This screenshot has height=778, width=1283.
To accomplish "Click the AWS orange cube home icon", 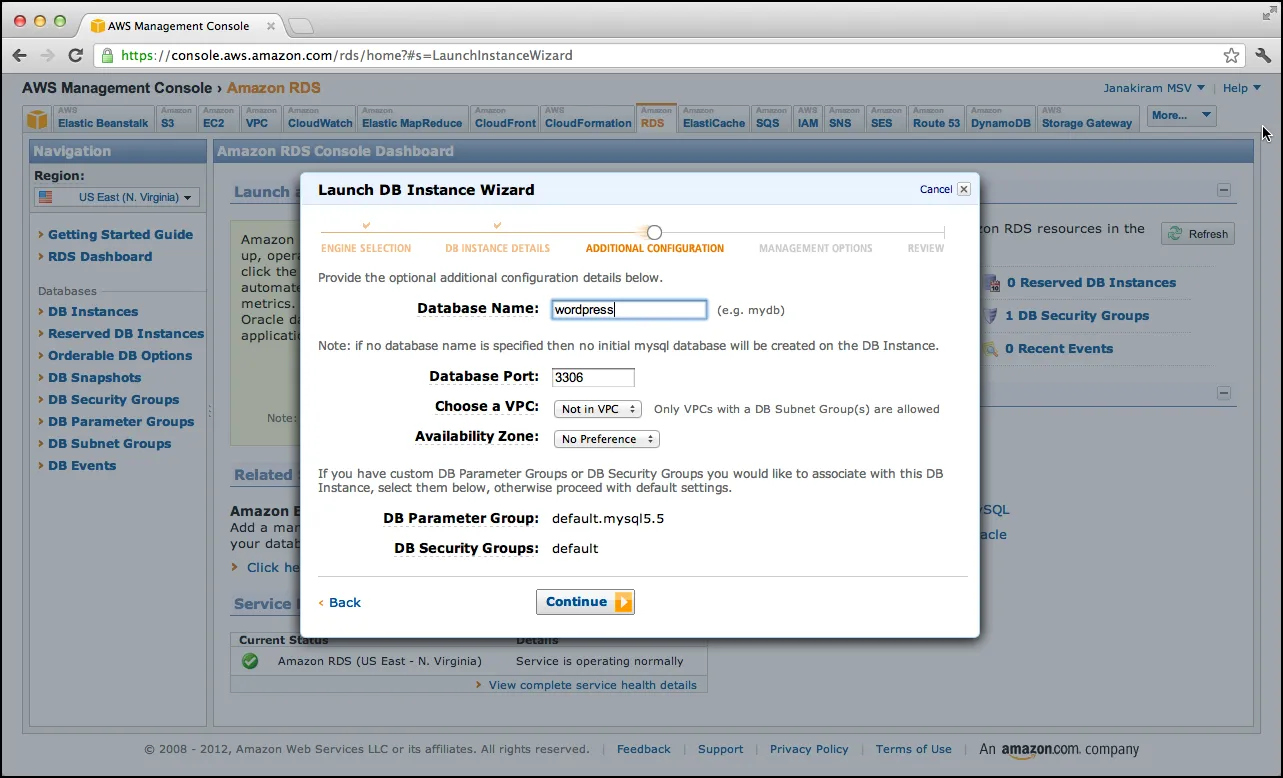I will click(x=37, y=120).
